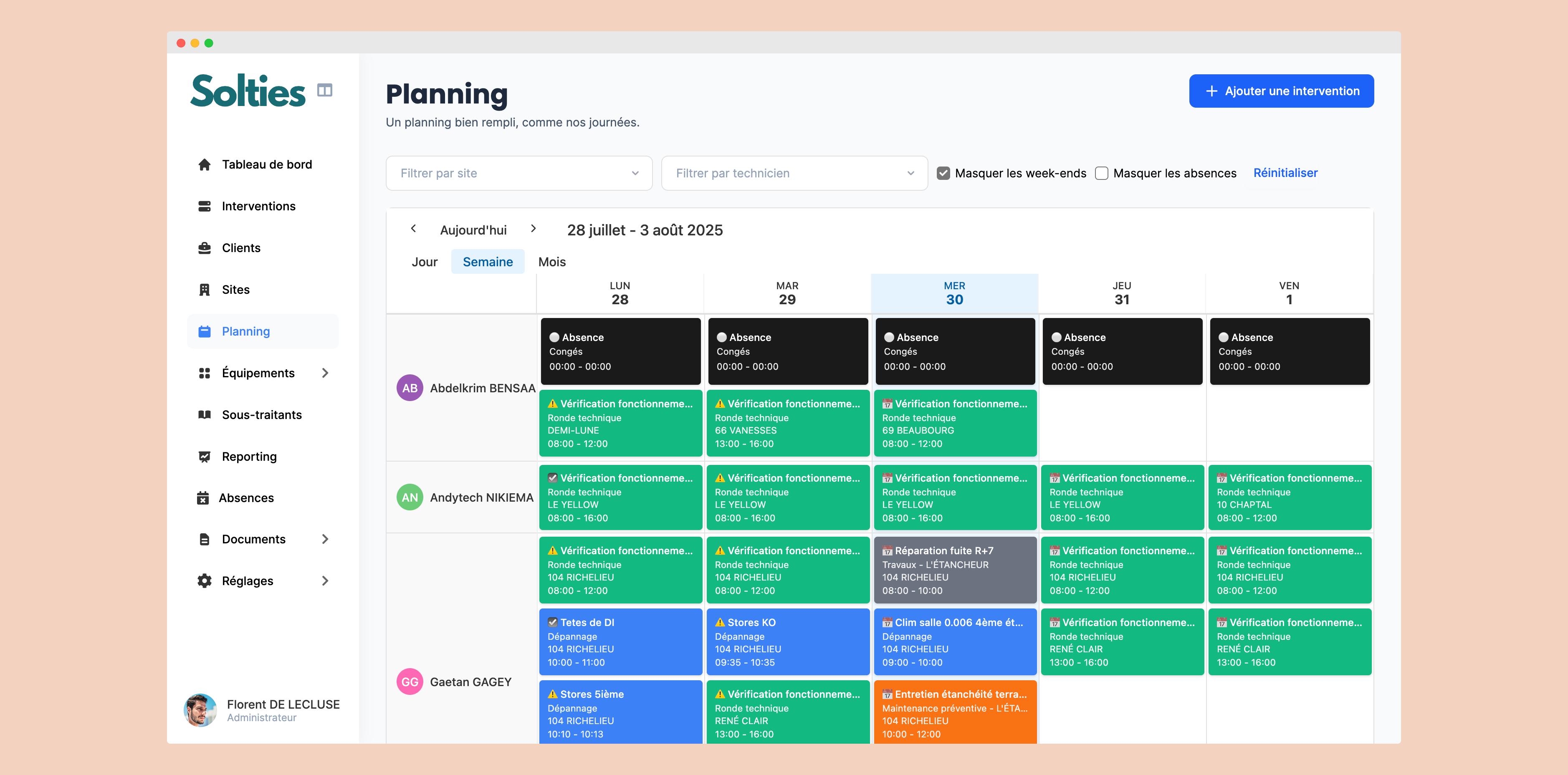The height and width of the screenshot is (775, 1568).
Task: Click the Sous-traitants book icon
Action: coord(205,415)
